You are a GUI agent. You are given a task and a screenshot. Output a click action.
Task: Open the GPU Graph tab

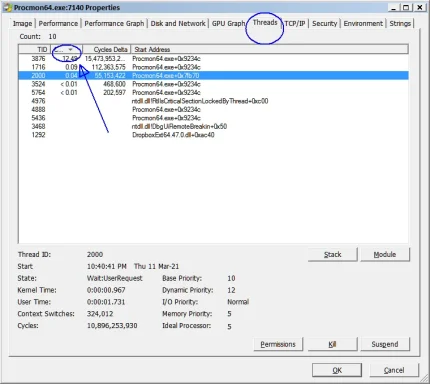click(x=228, y=24)
